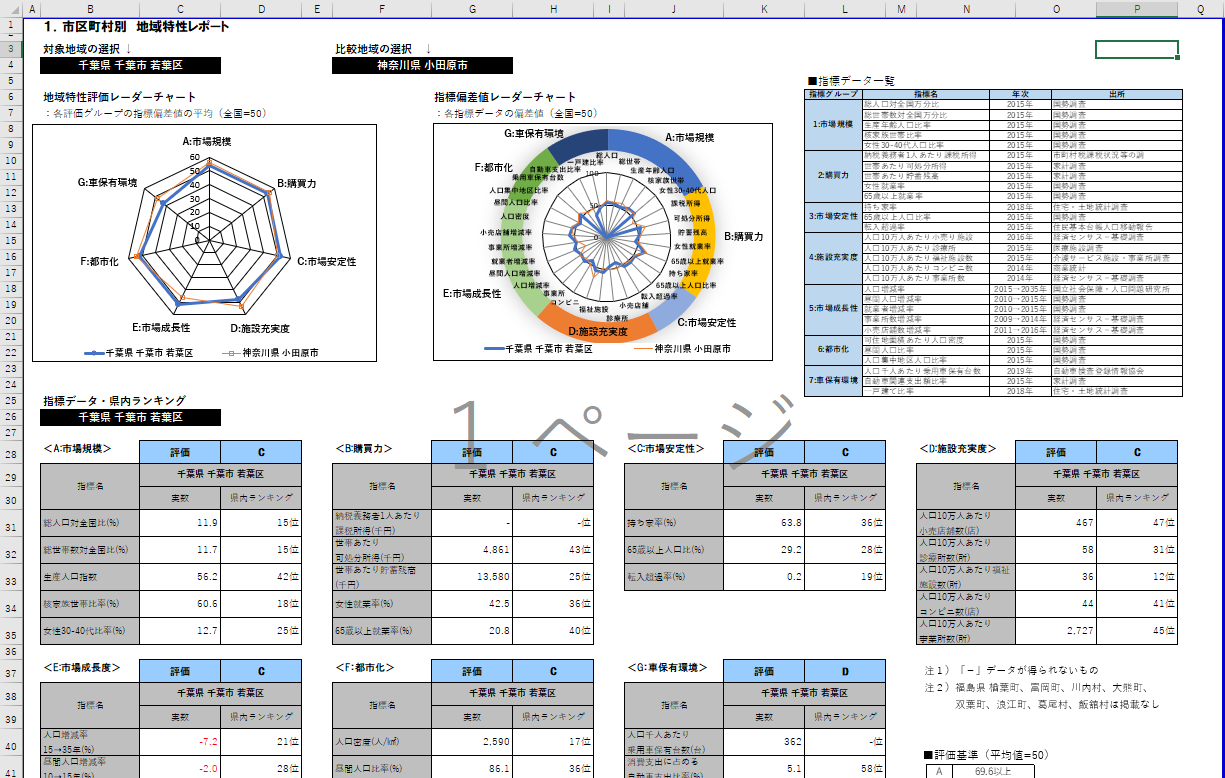This screenshot has height=778, width=1225.
Task: Select row 1 via its row header
Action: (x=10, y=27)
